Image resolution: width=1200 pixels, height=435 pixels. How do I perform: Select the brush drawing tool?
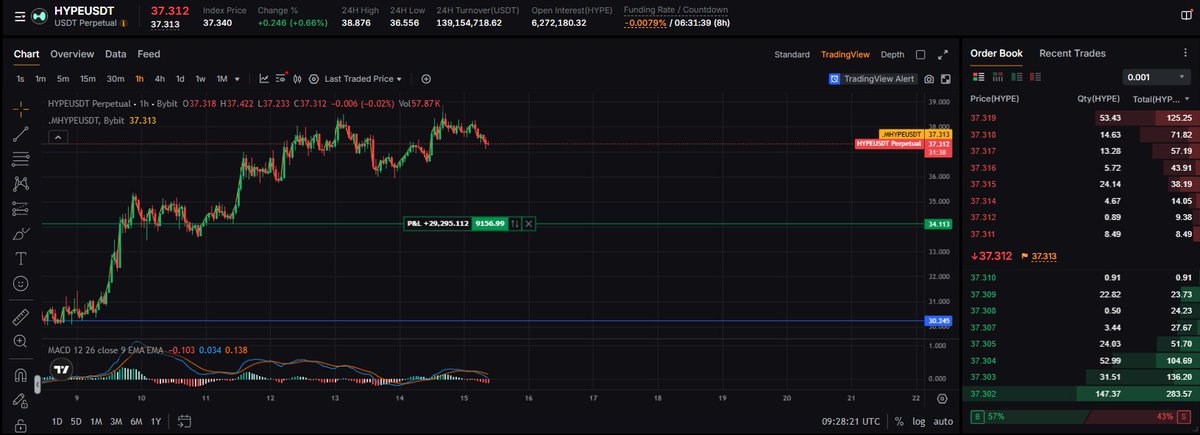[20, 234]
